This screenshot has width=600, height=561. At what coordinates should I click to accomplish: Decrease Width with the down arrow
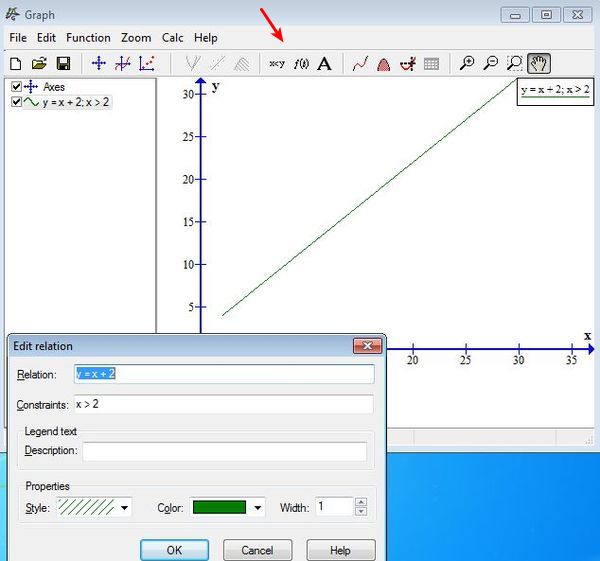coord(361,512)
